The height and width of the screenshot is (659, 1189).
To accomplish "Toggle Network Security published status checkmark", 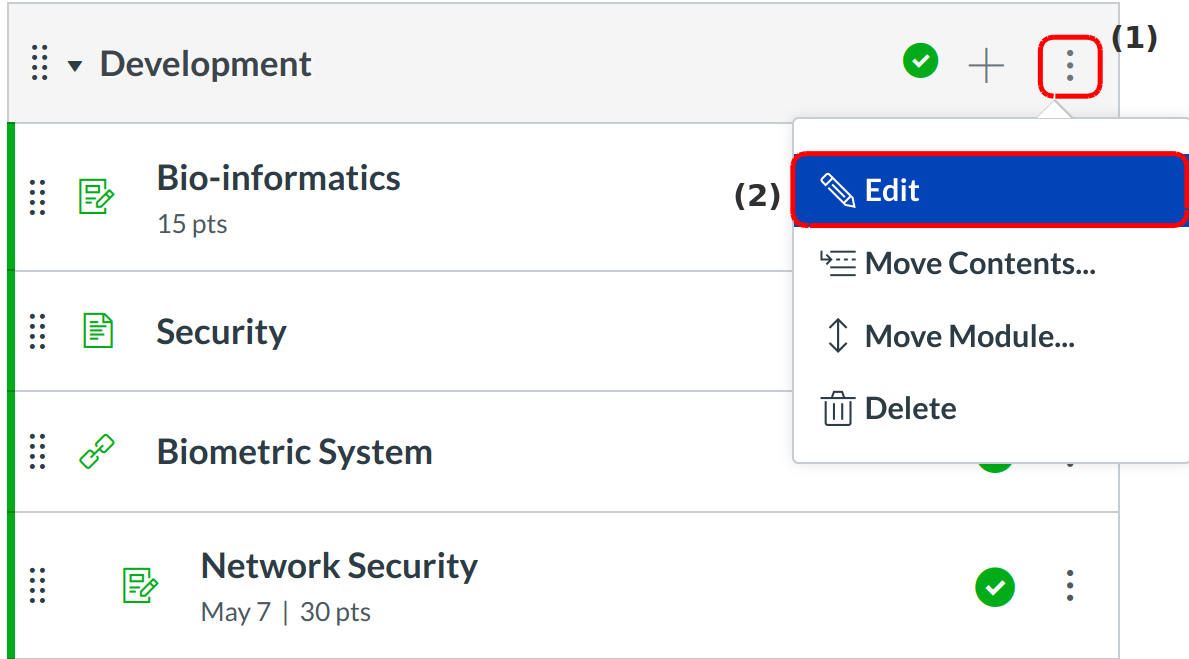I will [x=994, y=586].
